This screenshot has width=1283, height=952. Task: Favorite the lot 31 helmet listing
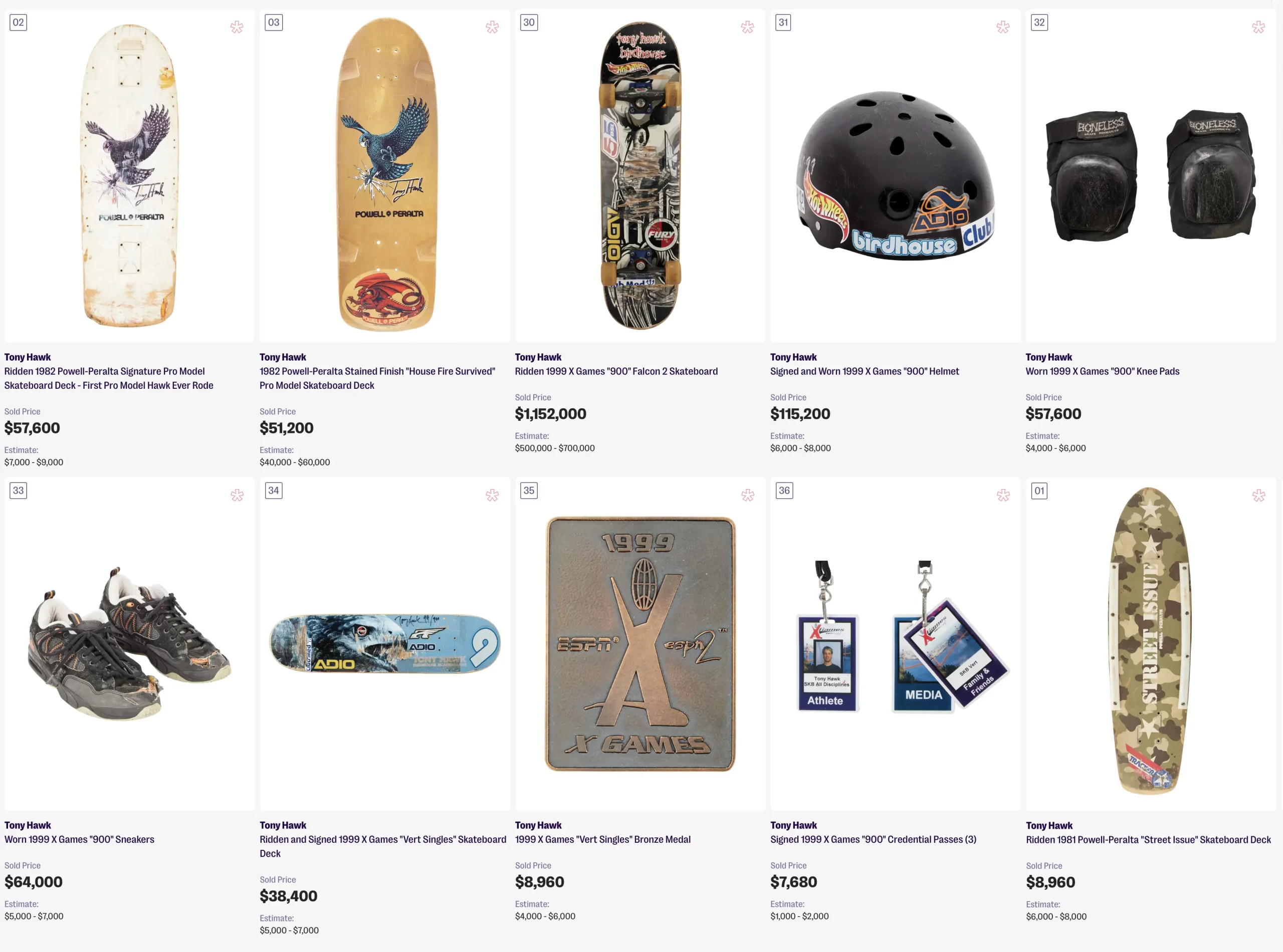tap(1002, 27)
